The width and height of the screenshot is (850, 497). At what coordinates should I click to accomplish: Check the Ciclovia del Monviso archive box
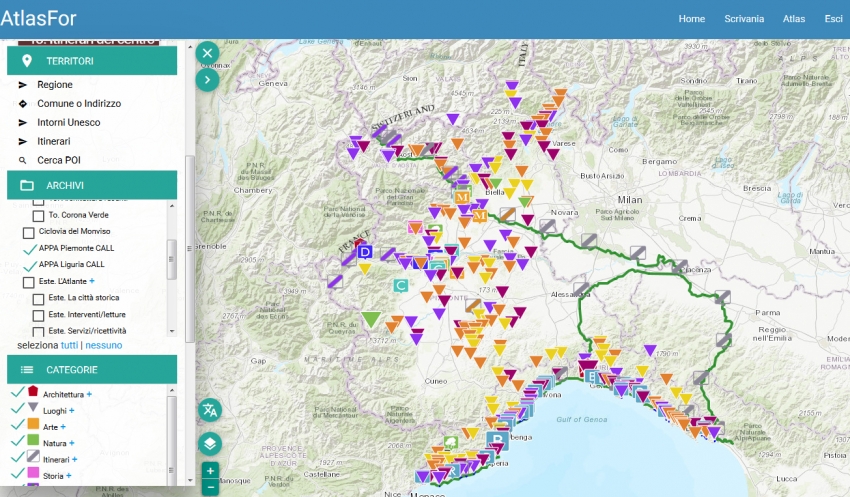click(x=29, y=233)
